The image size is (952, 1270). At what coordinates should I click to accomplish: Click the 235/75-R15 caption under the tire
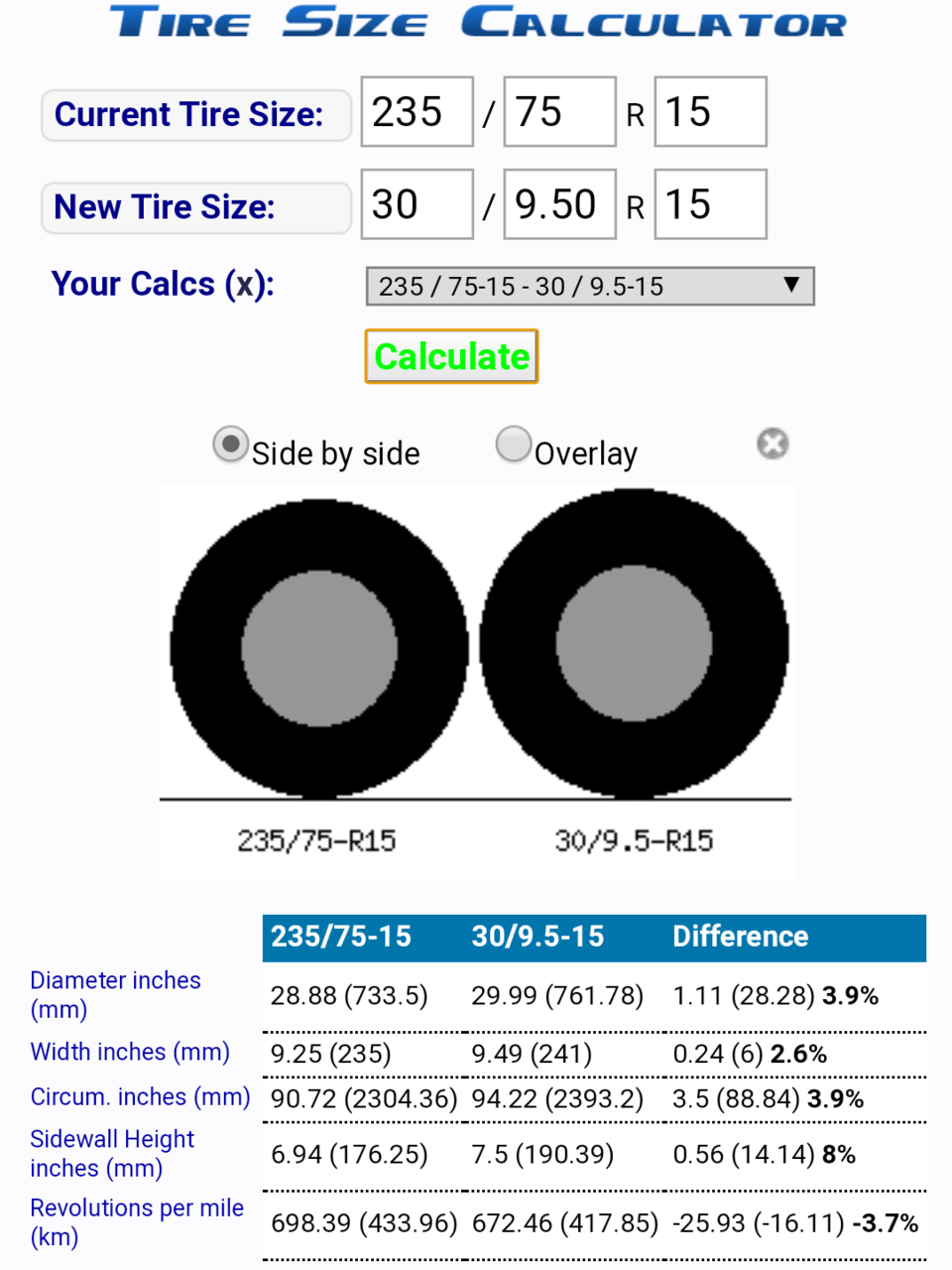[316, 841]
